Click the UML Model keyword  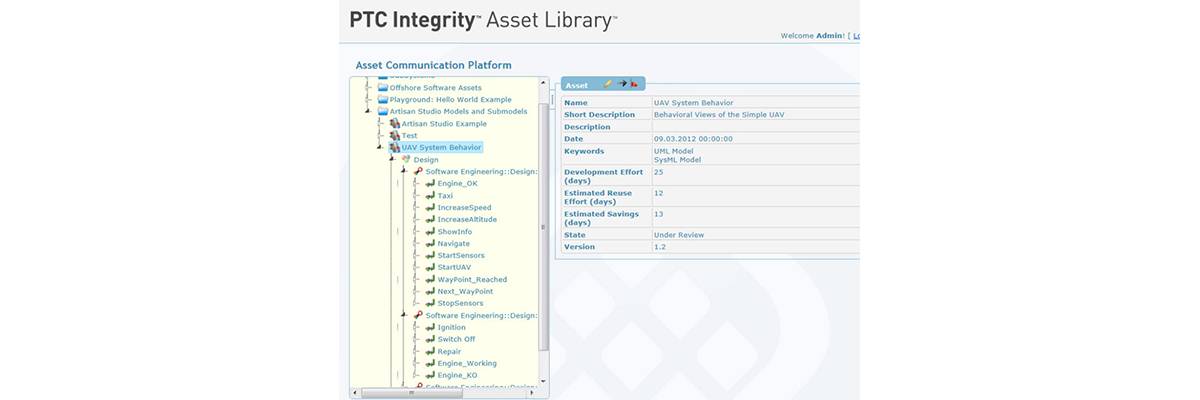(674, 151)
